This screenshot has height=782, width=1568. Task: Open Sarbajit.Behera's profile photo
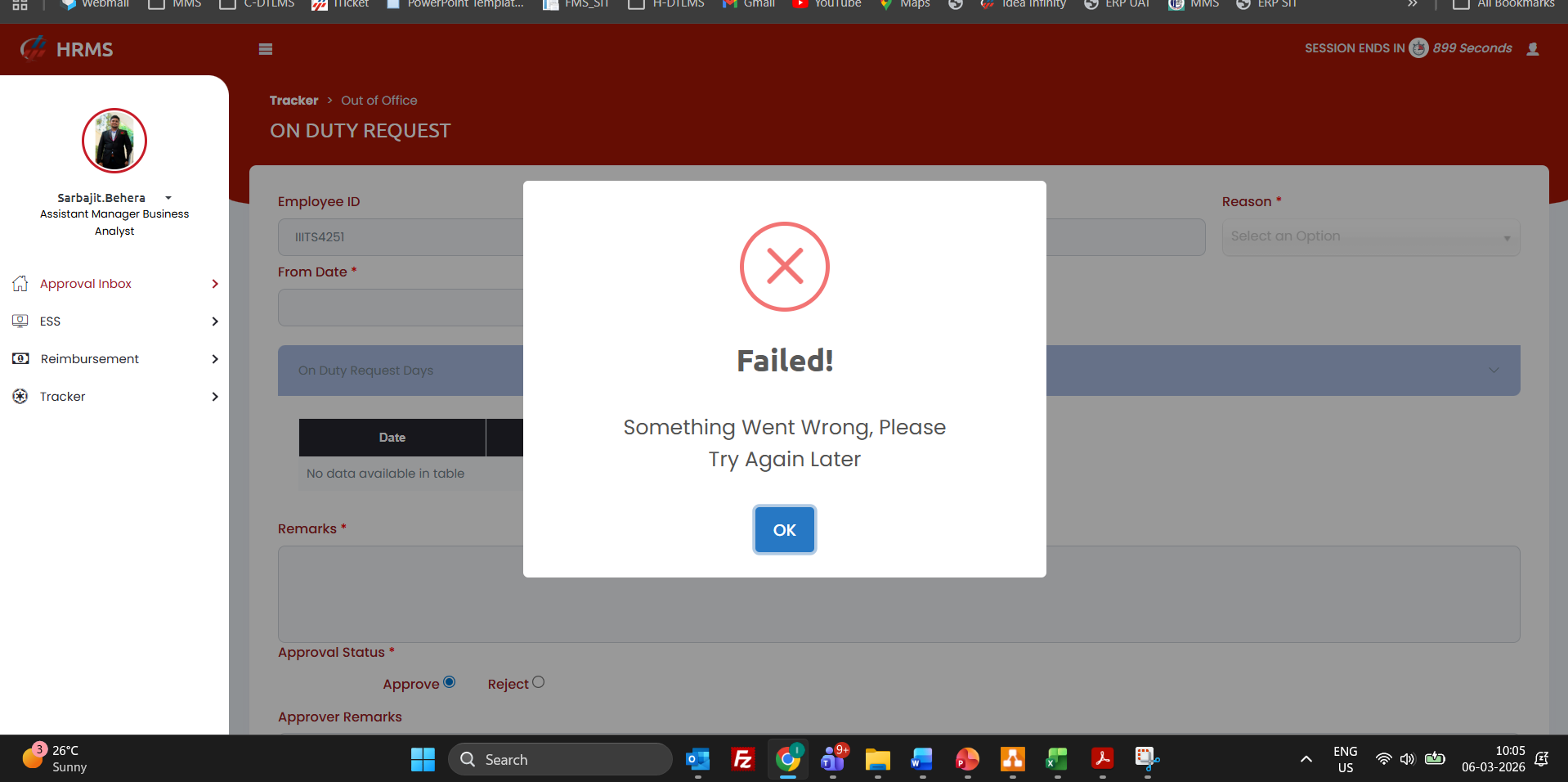[x=114, y=141]
